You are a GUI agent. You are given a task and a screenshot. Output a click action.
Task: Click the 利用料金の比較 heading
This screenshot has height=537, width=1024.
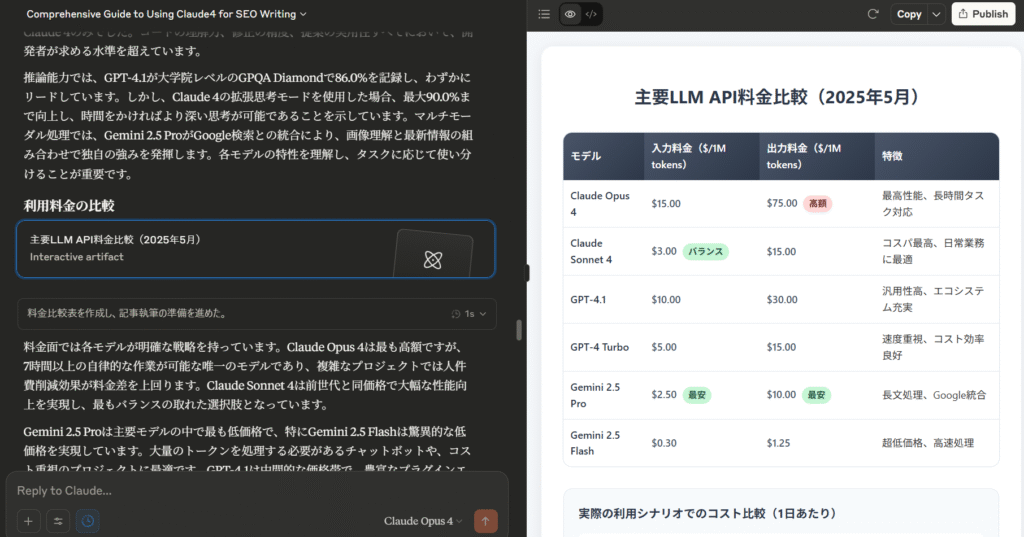point(69,206)
